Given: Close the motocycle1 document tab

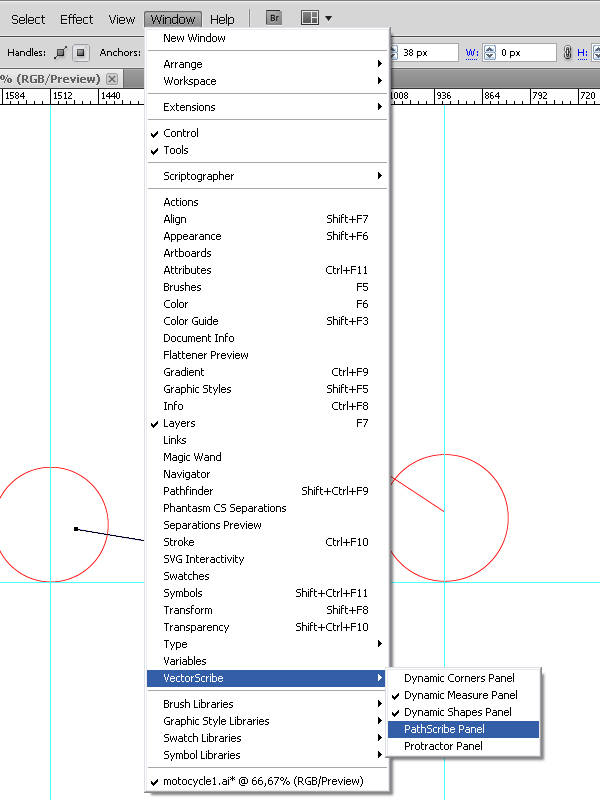Looking at the screenshot, I should 112,79.
